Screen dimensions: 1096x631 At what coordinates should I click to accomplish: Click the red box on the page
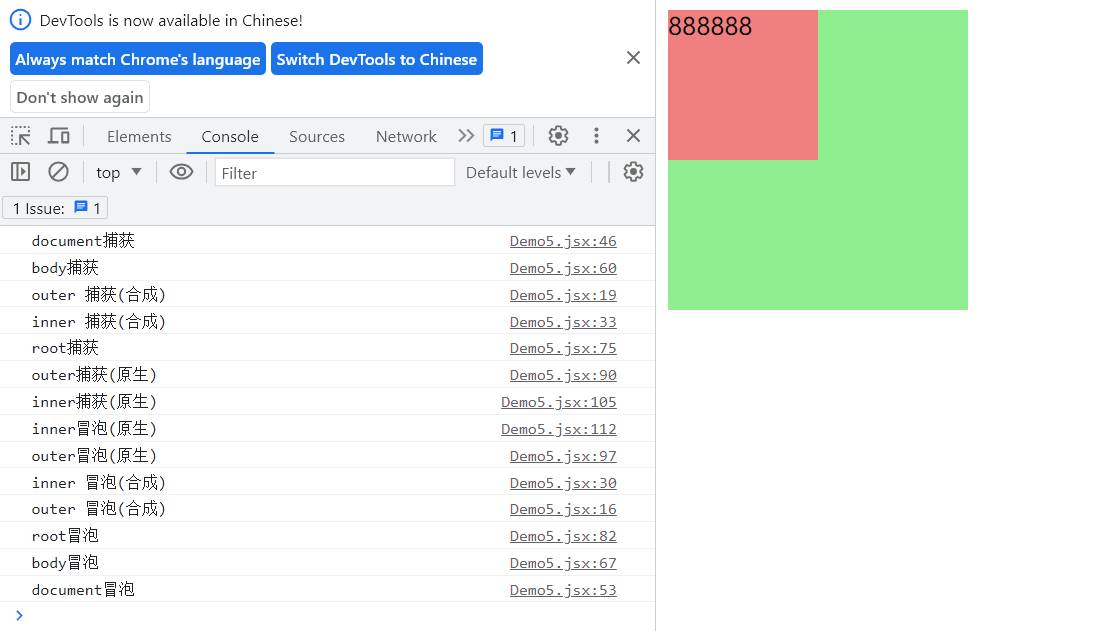[x=742, y=85]
